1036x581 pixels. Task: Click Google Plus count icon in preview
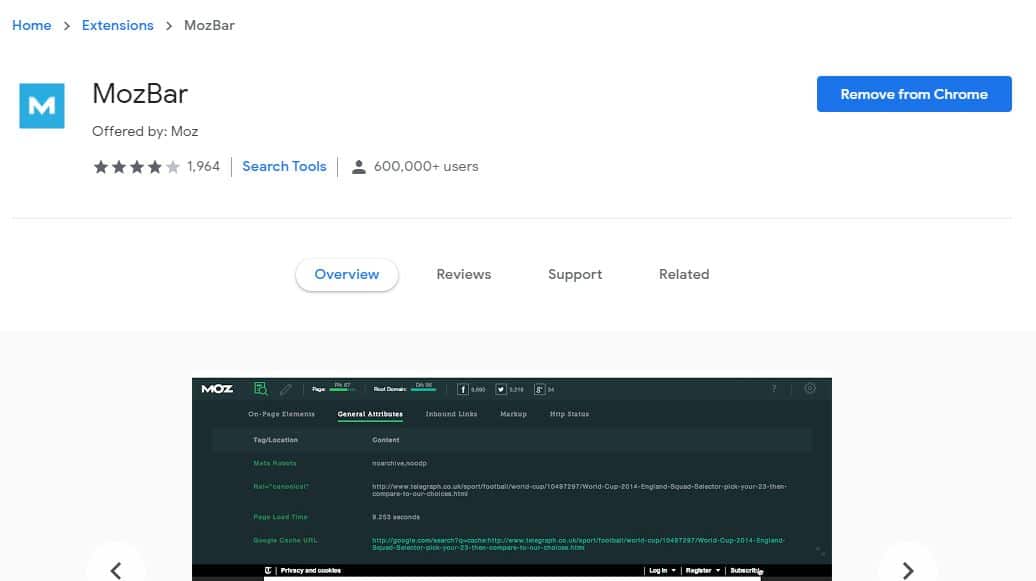pyautogui.click(x=540, y=389)
